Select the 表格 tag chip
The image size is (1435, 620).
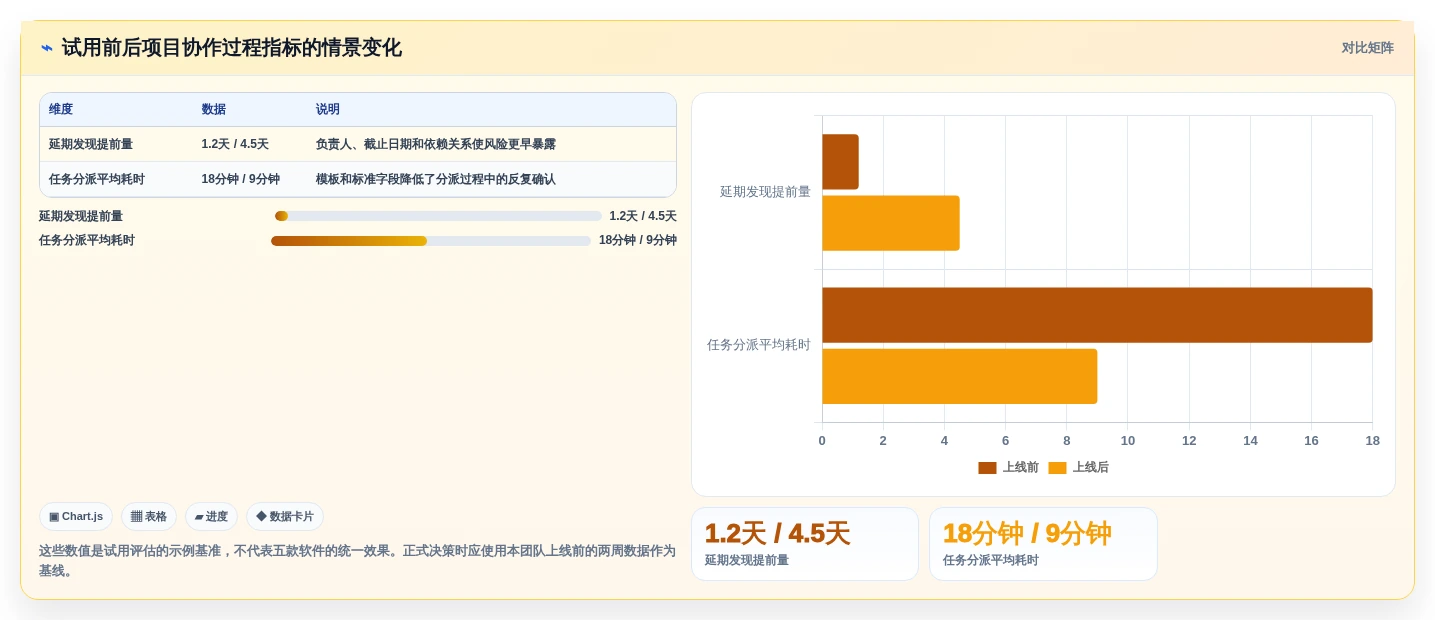point(149,517)
